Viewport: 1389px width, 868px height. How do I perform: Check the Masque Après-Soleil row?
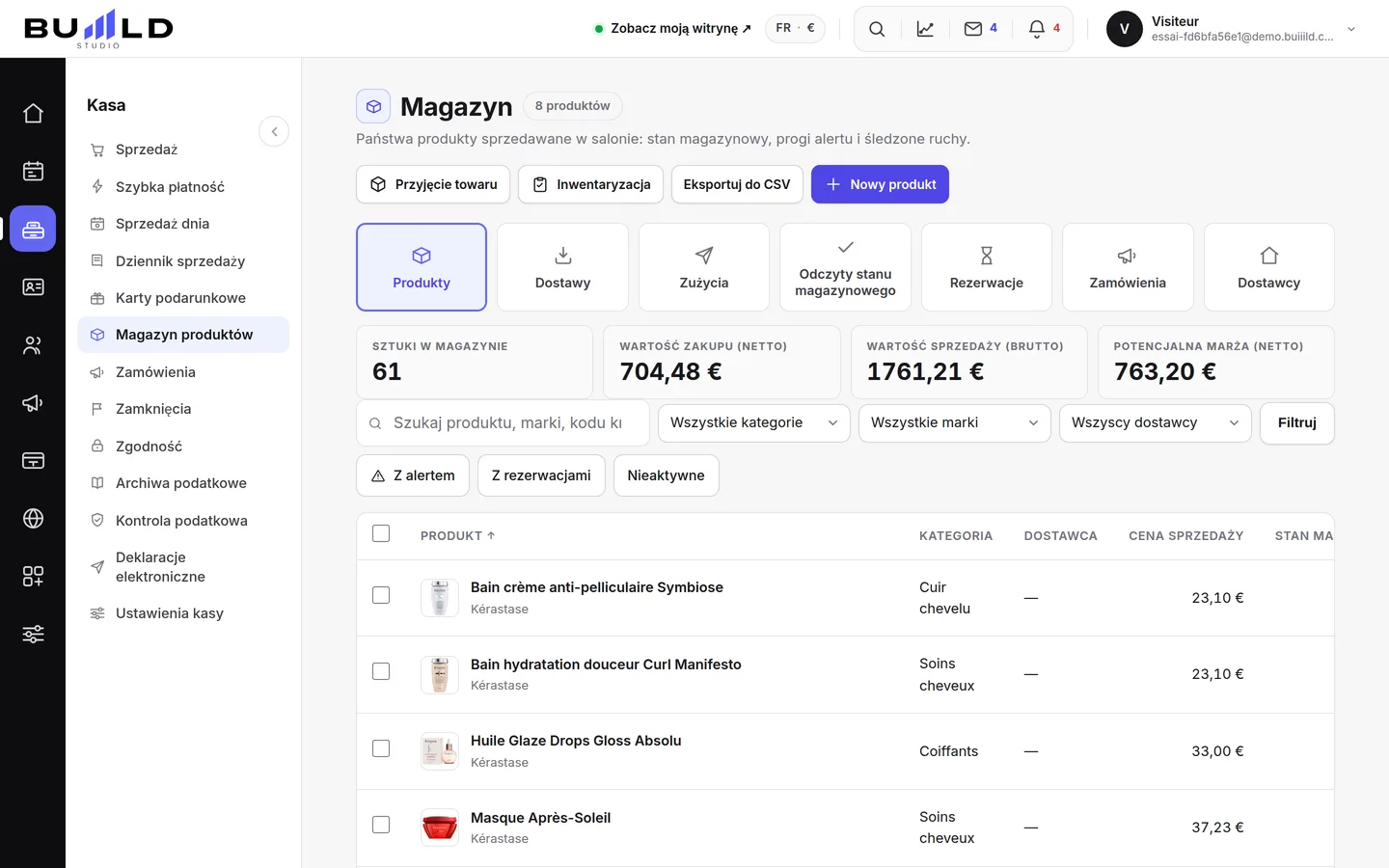coord(381,825)
